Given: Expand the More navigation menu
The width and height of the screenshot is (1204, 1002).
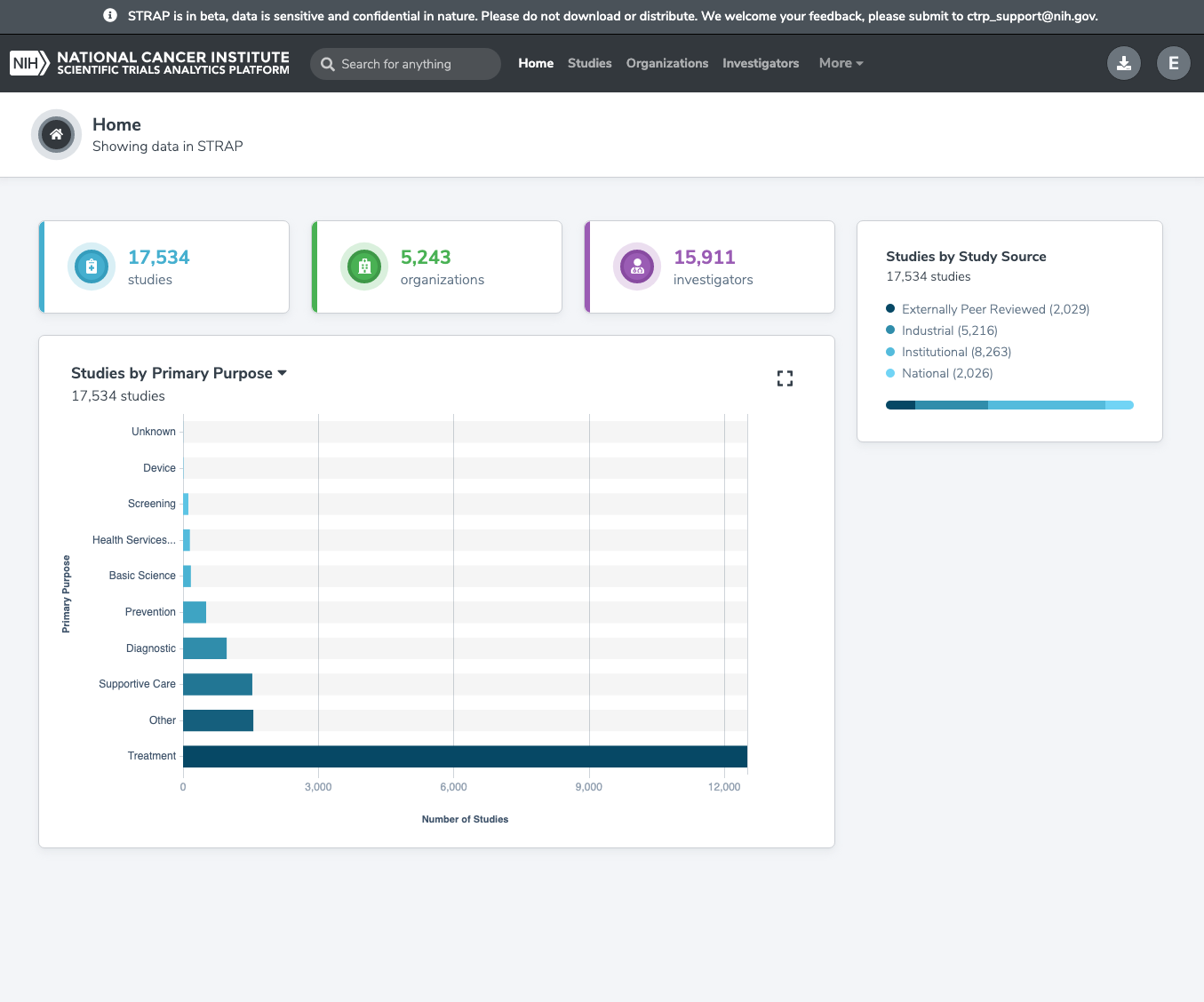Looking at the screenshot, I should (x=841, y=63).
